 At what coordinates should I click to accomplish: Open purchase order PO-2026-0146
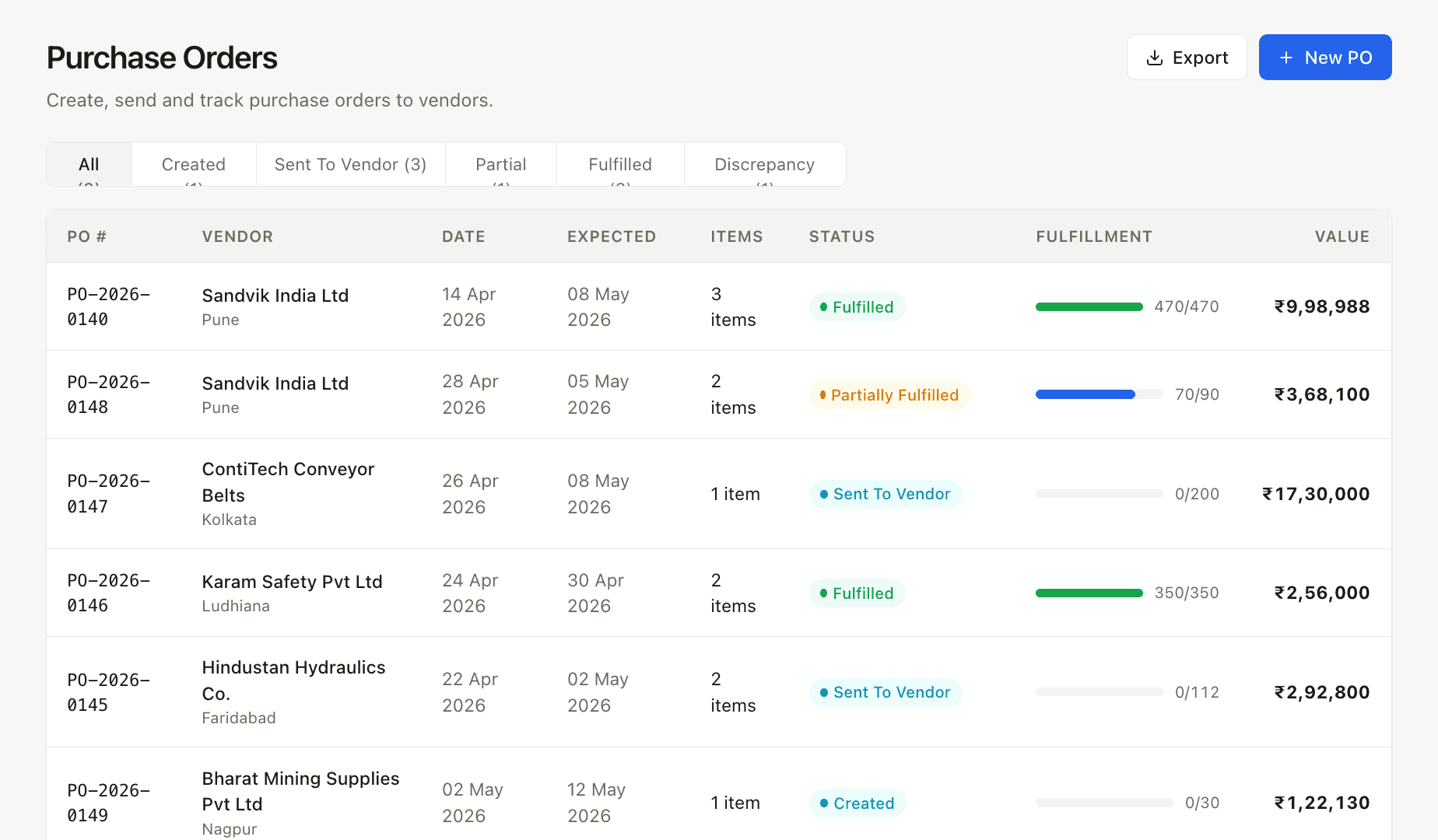[109, 593]
